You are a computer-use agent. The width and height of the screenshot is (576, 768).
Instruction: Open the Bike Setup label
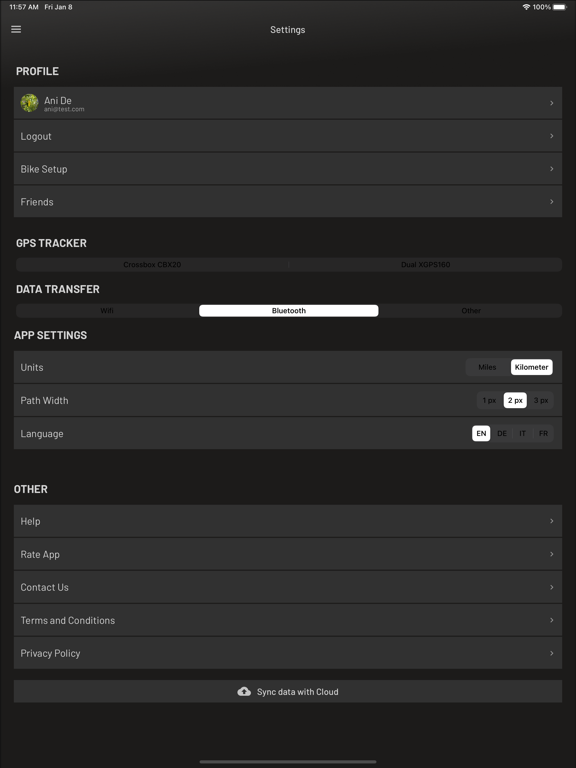[x=44, y=169]
